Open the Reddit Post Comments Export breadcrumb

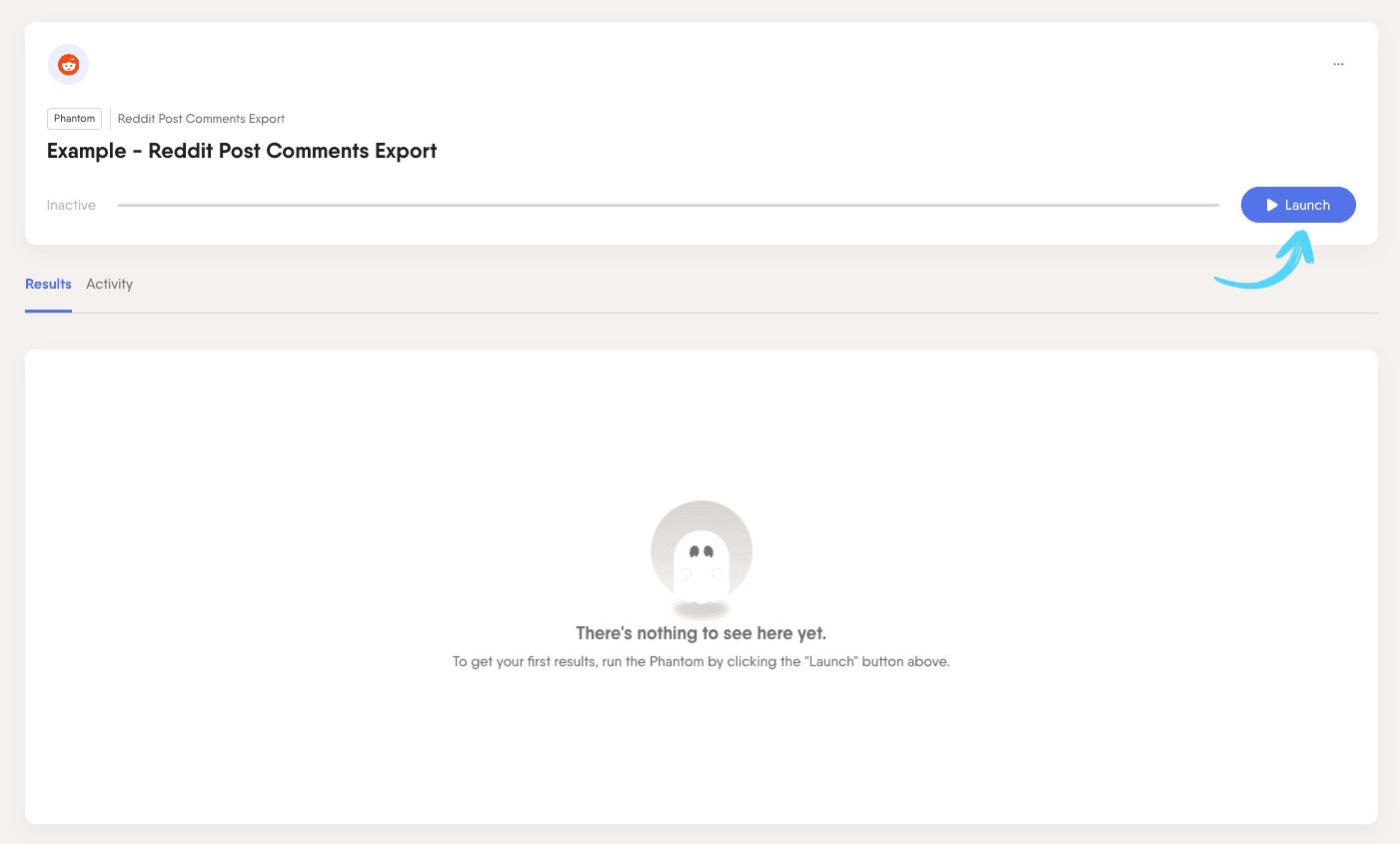[x=201, y=118]
